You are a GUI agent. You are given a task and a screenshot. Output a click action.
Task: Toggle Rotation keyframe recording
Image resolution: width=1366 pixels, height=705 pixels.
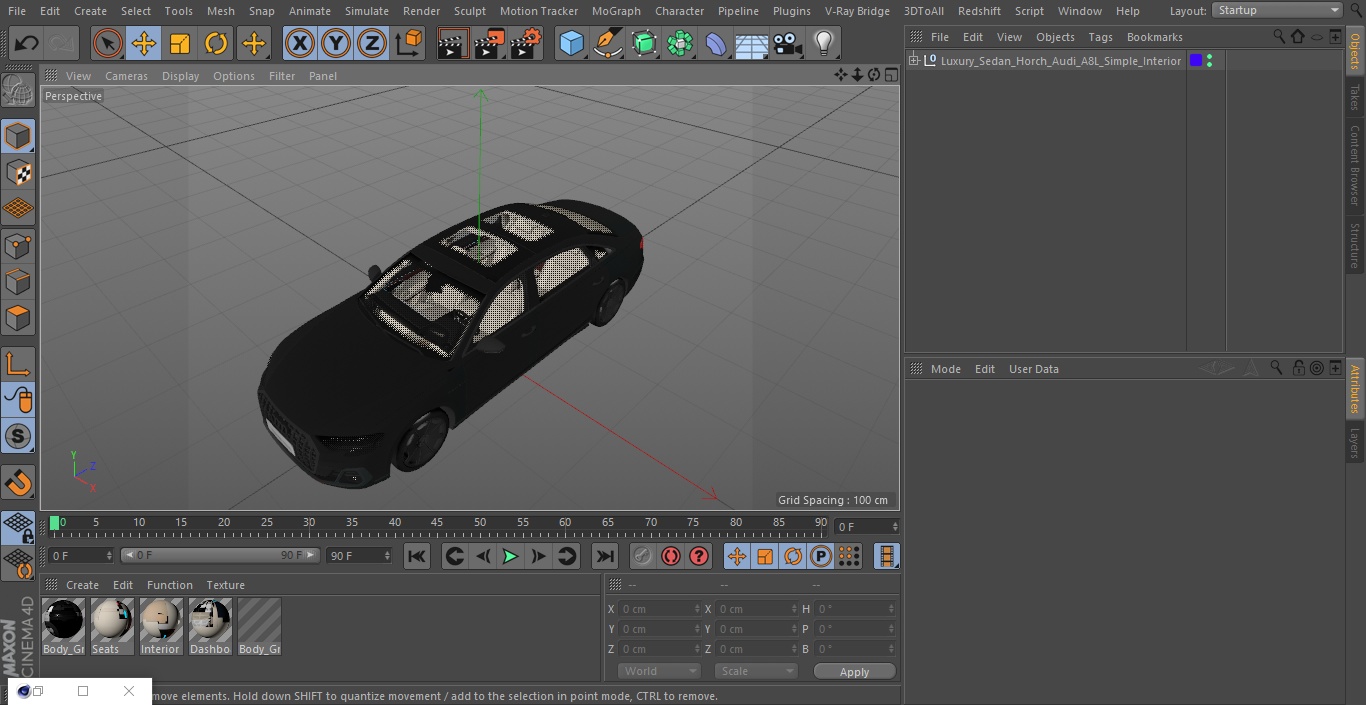pos(793,556)
